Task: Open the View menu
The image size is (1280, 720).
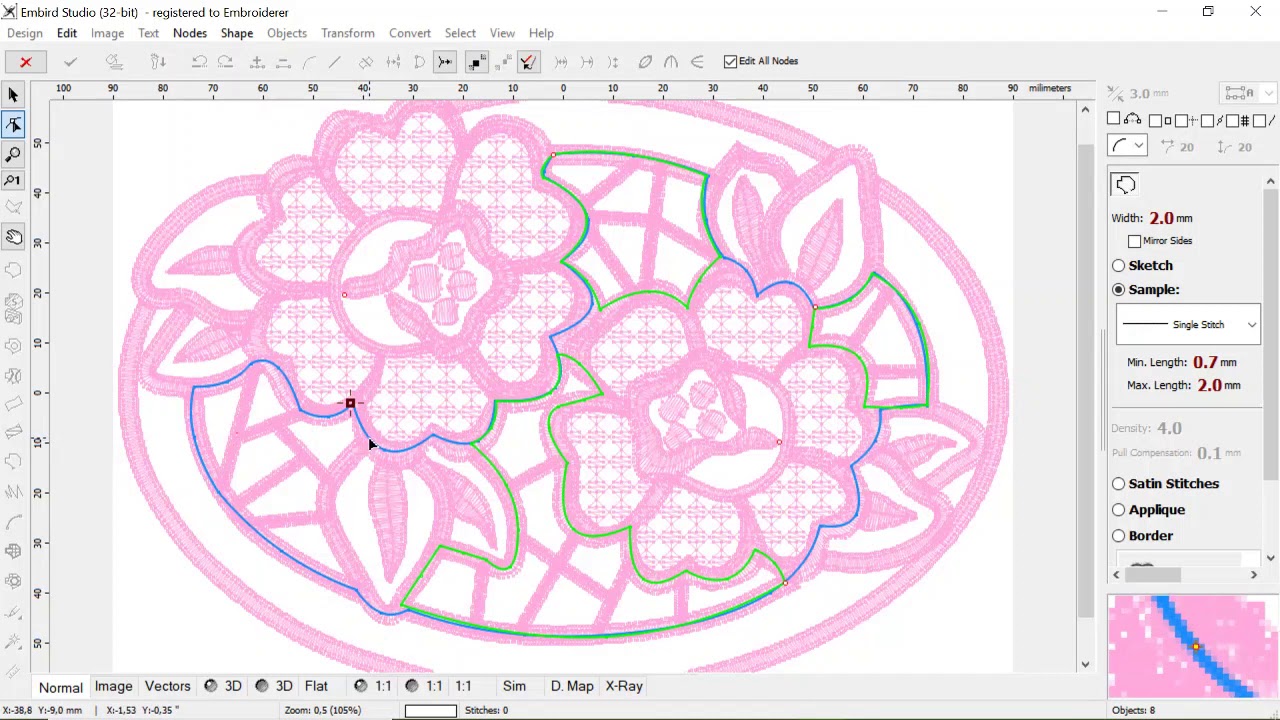Action: [x=502, y=33]
